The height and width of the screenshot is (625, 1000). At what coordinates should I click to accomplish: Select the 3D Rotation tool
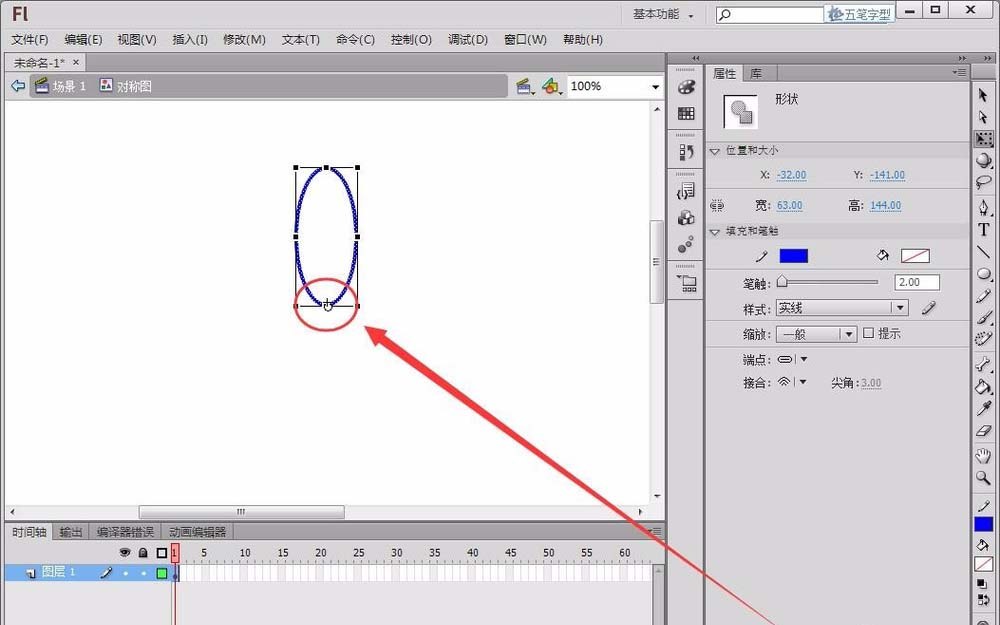tap(983, 160)
